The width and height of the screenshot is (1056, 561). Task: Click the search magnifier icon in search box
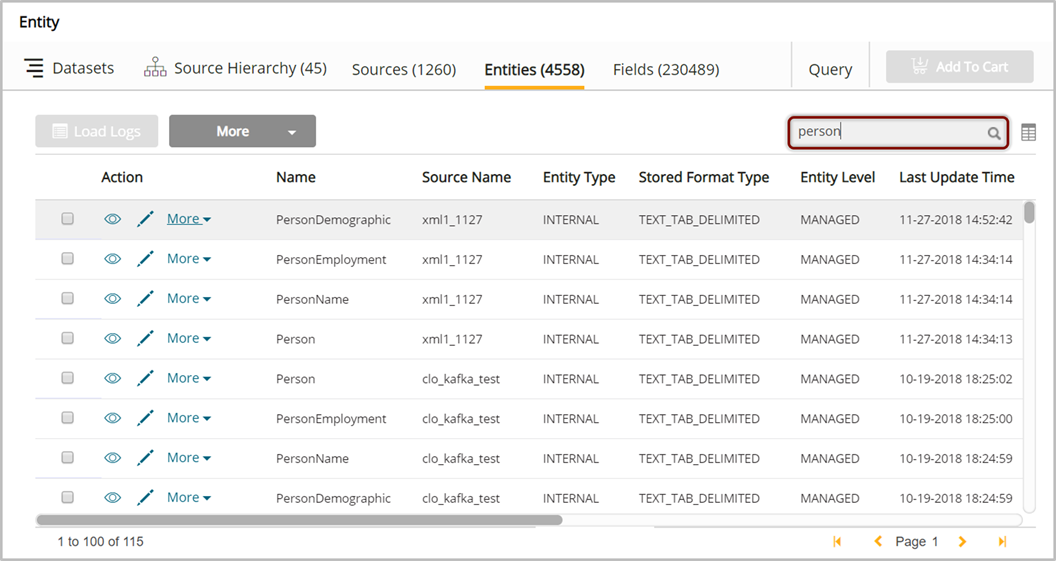point(994,133)
